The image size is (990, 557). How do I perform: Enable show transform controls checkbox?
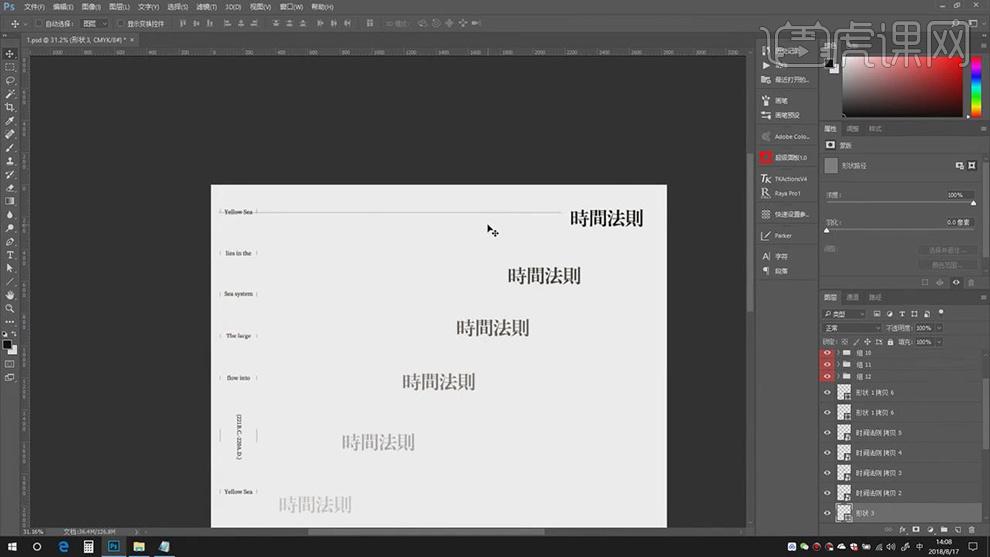(121, 23)
